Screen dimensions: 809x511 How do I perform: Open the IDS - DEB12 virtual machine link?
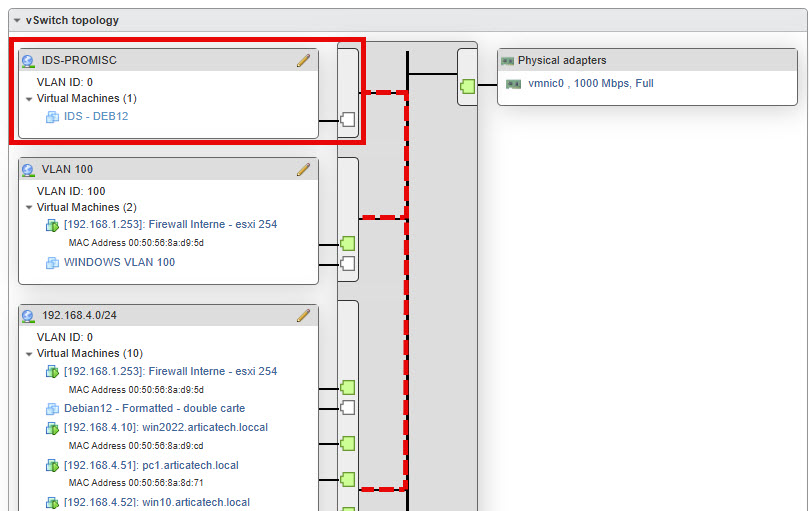coord(96,117)
